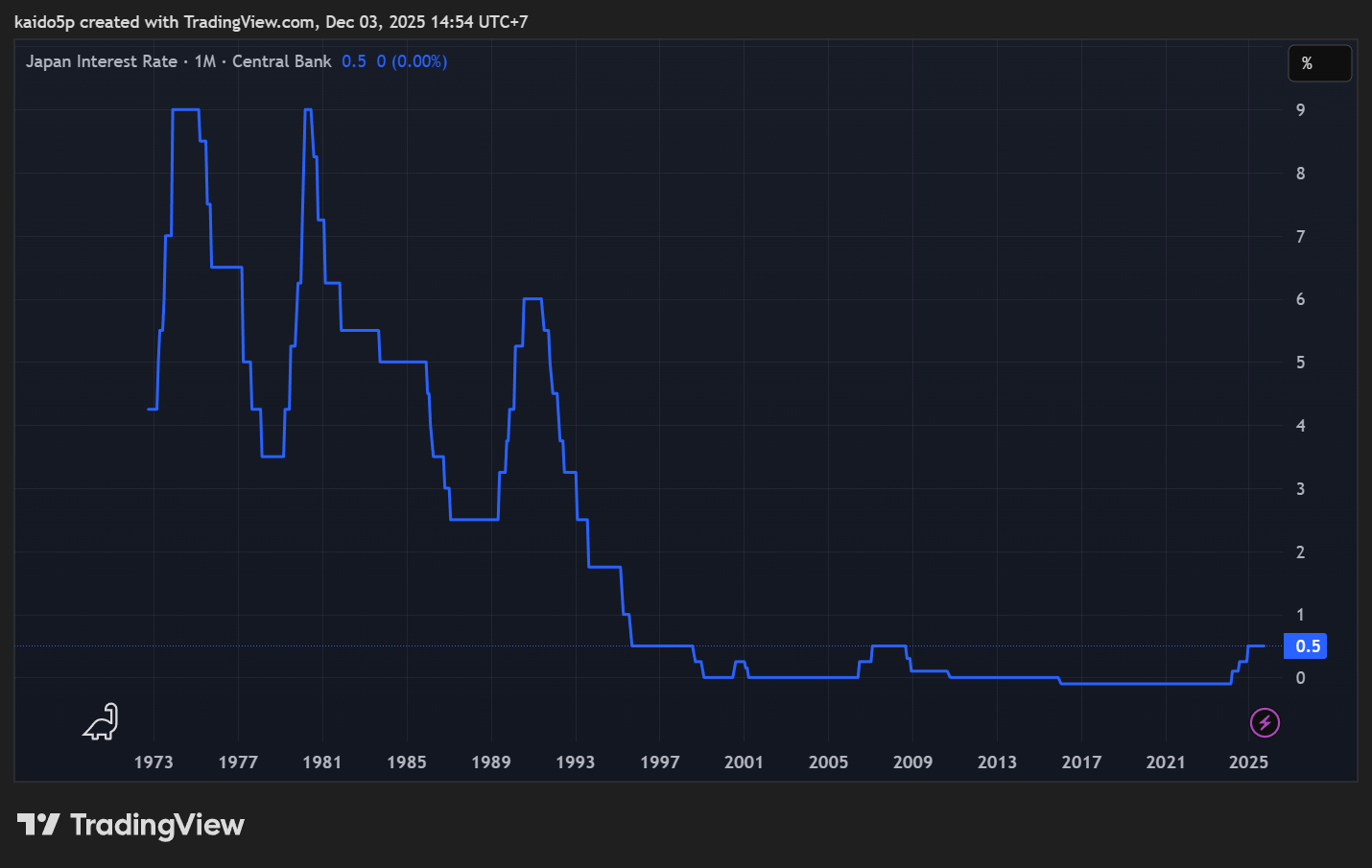Click the 9 mark on the rate axis

coord(1300,110)
